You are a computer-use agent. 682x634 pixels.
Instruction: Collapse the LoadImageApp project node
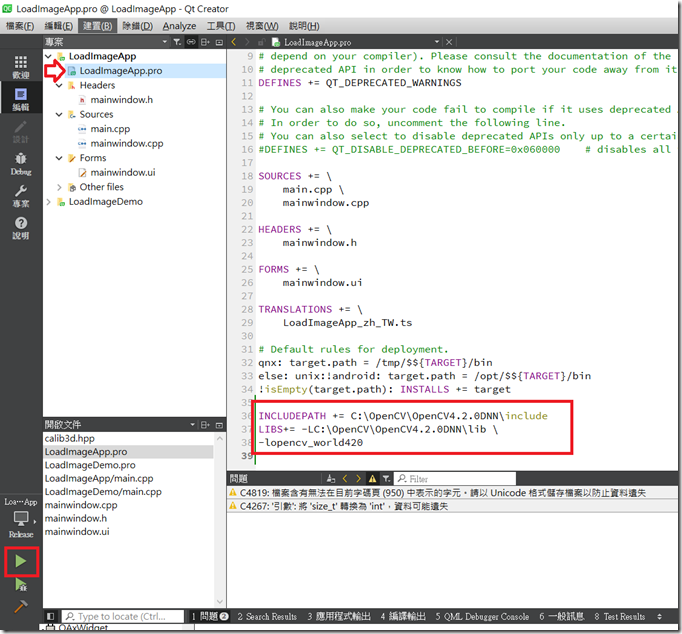(x=48, y=56)
